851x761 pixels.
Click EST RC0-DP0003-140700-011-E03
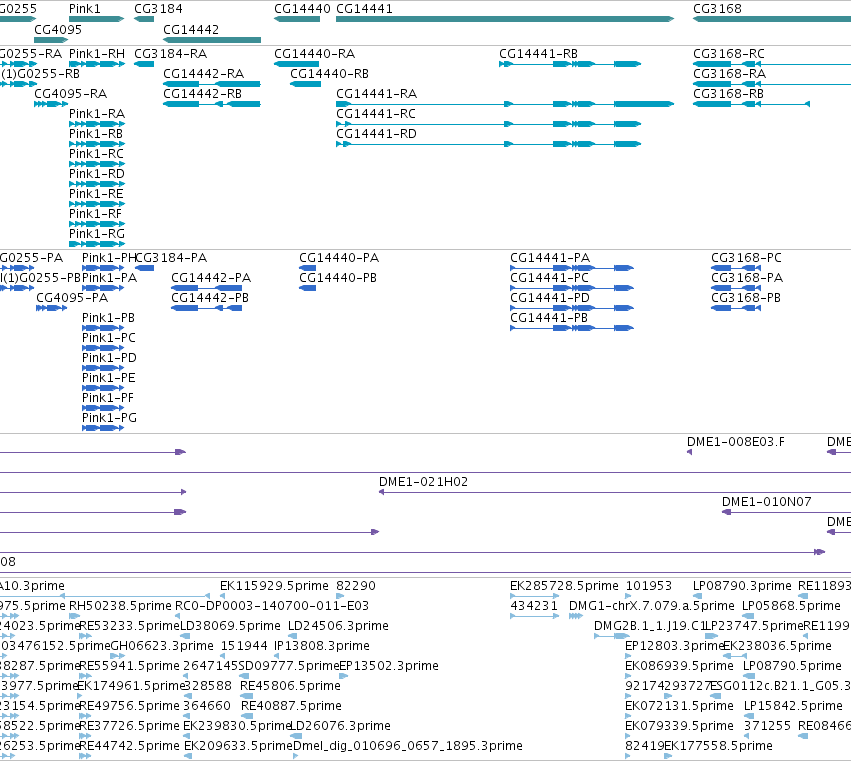point(177,616)
